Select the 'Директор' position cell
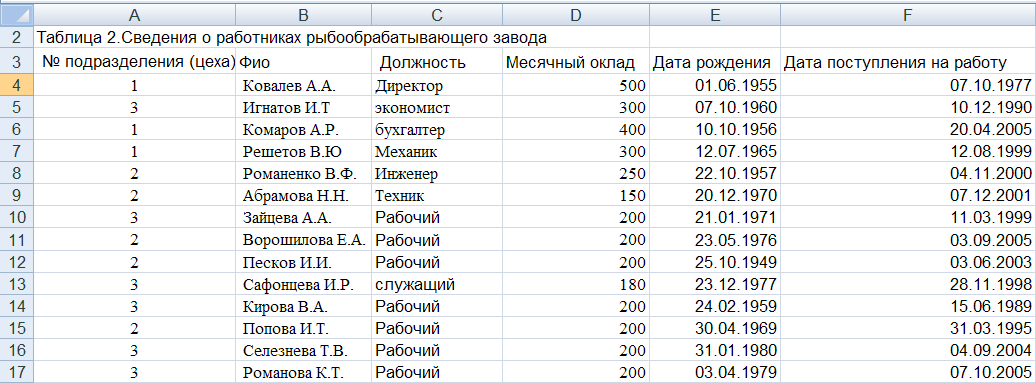 point(437,85)
